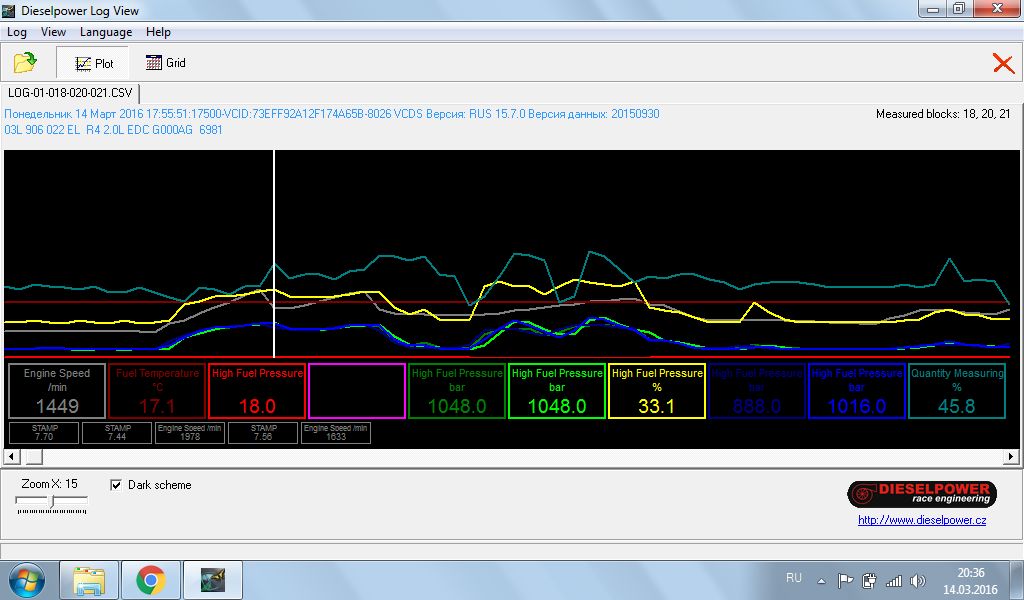Open Windows Explorer from the taskbar
This screenshot has width=1024, height=600.
tap(89, 580)
